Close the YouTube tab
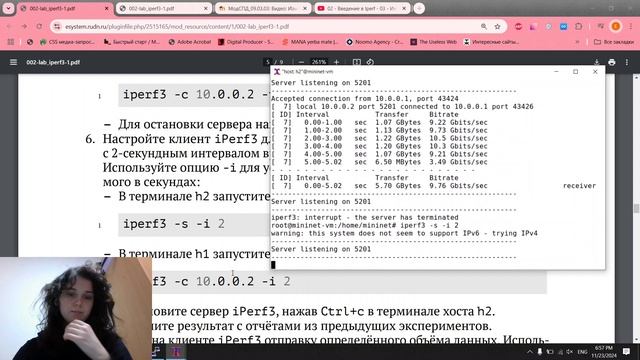640x360 pixels. pyautogui.click(x=404, y=8)
